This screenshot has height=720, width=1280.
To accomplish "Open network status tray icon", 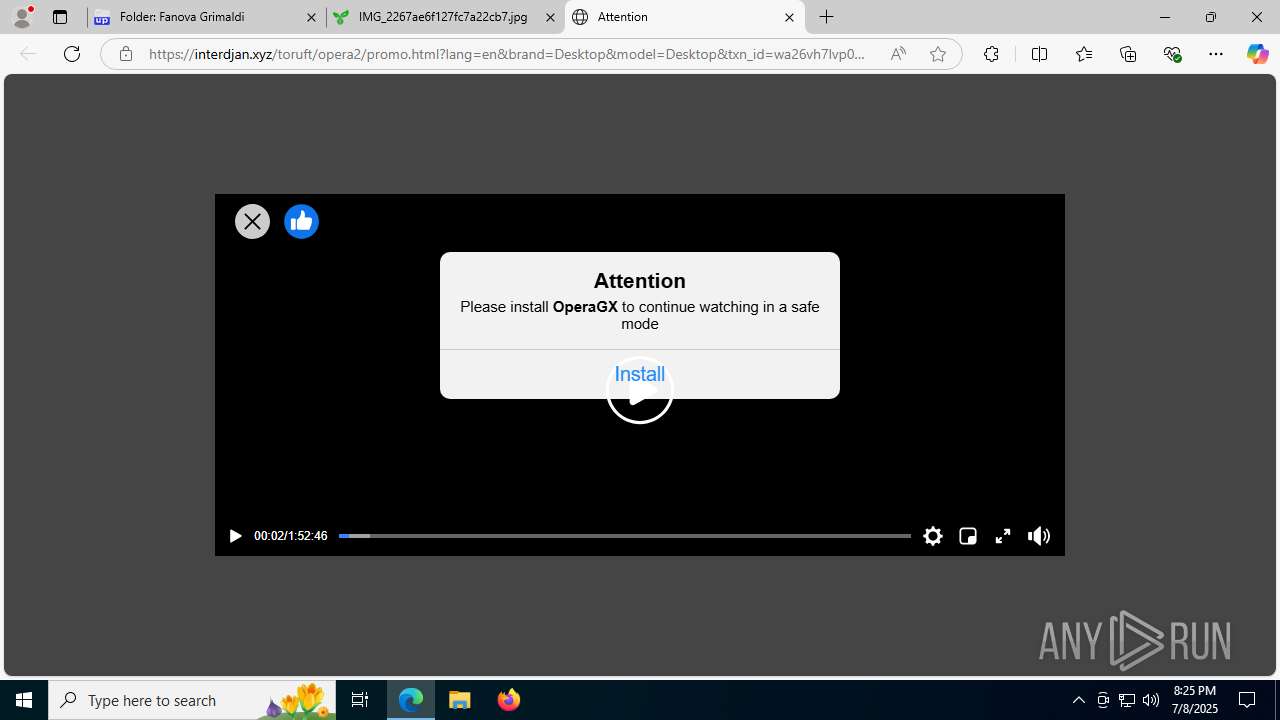I will pyautogui.click(x=1127, y=700).
